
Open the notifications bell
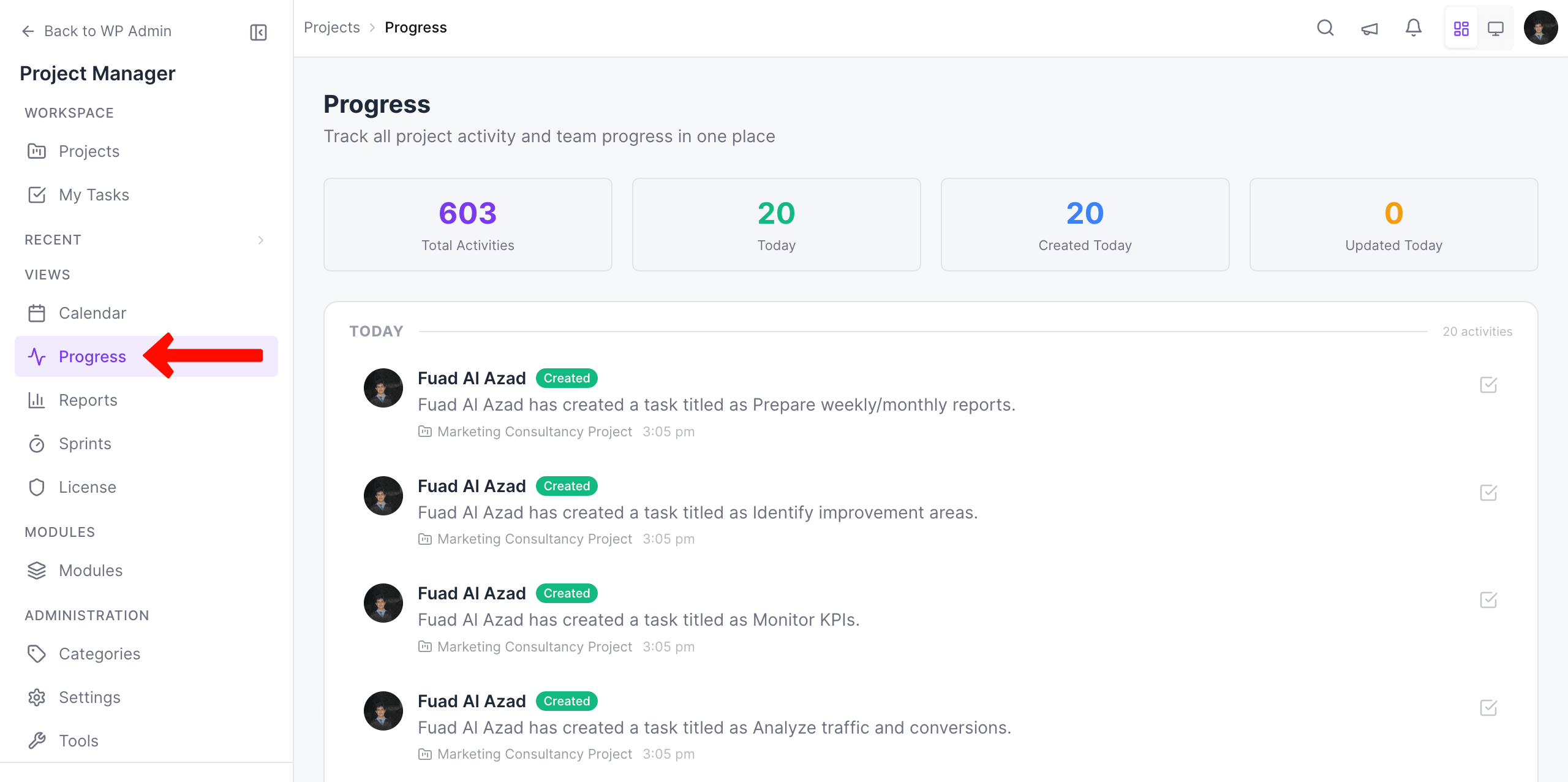point(1414,28)
